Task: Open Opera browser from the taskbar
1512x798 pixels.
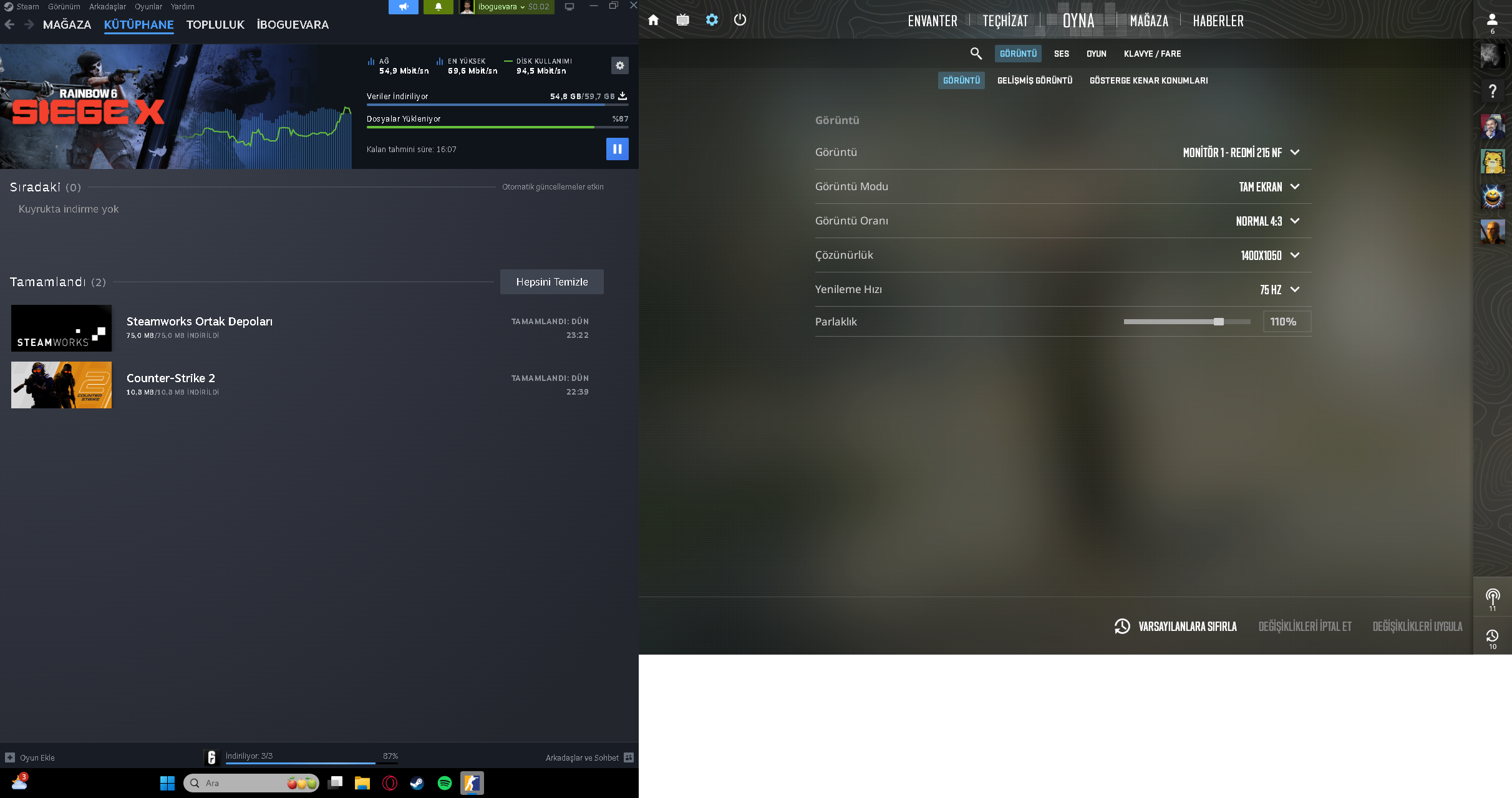Action: coord(390,783)
